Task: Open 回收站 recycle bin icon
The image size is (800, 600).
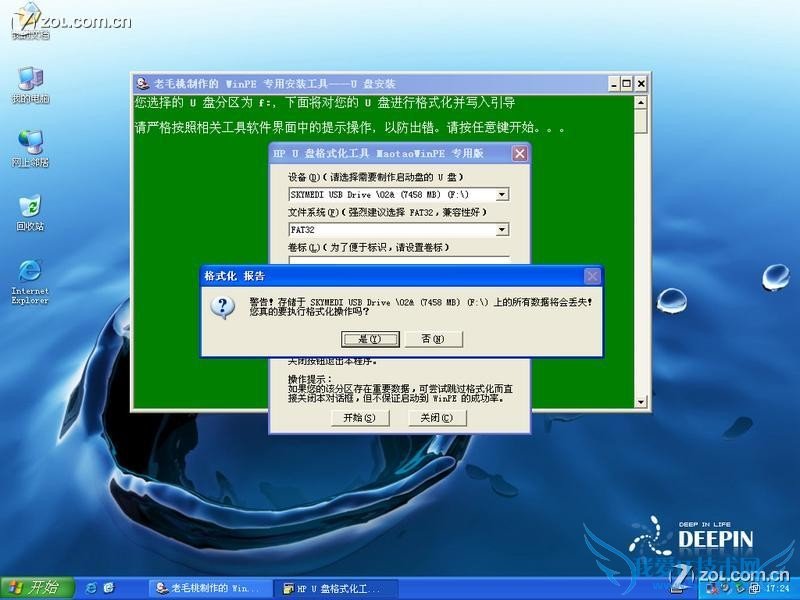Action: coord(31,213)
